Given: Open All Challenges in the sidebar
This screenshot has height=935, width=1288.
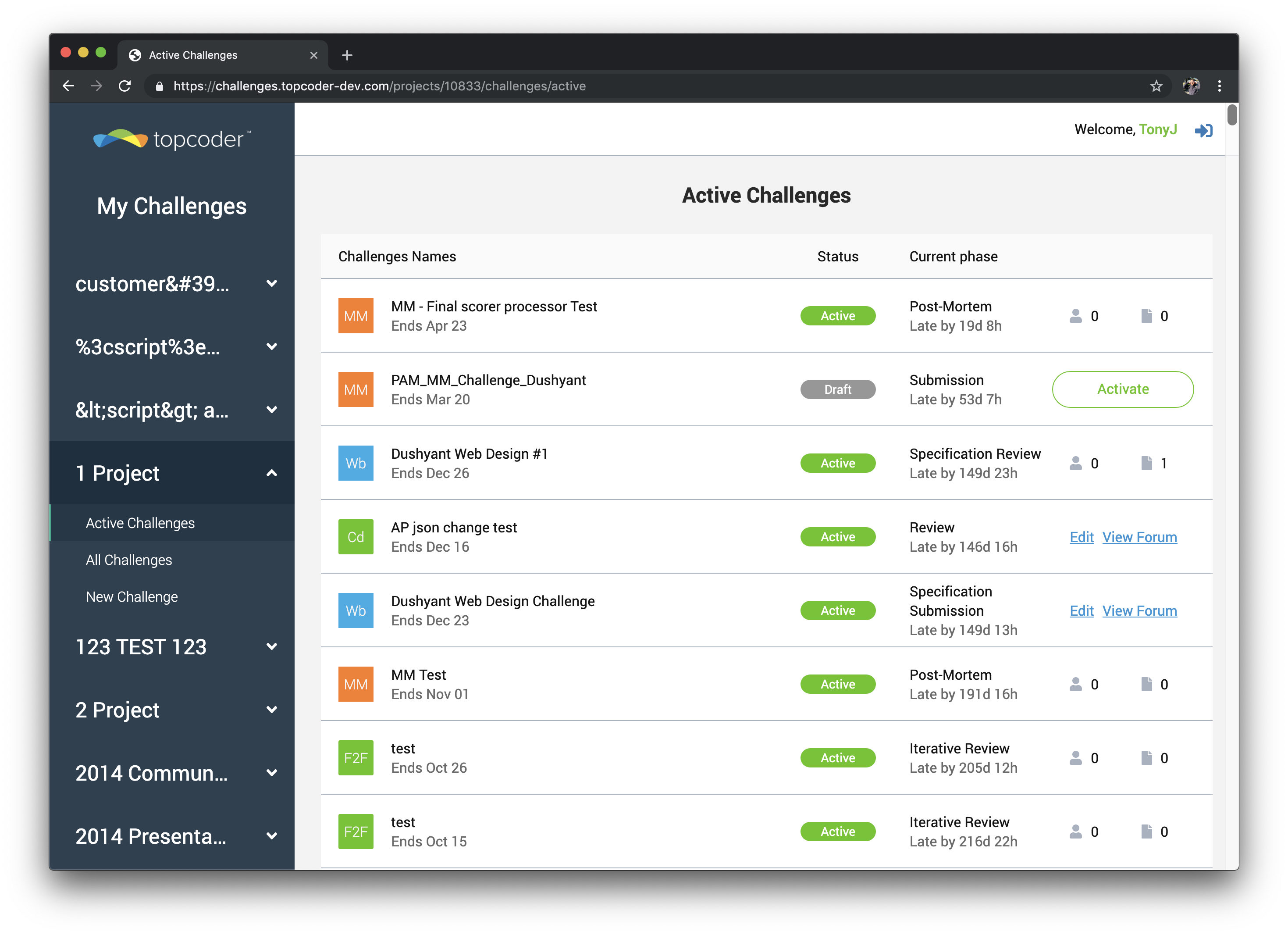Looking at the screenshot, I should pyautogui.click(x=129, y=560).
